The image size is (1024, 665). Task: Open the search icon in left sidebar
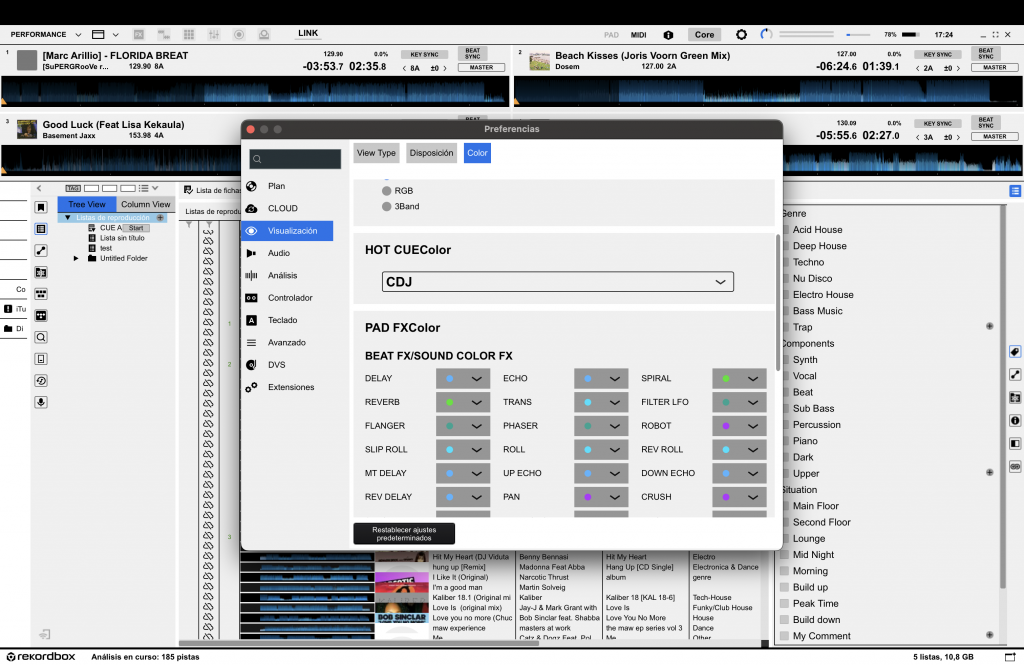point(41,337)
